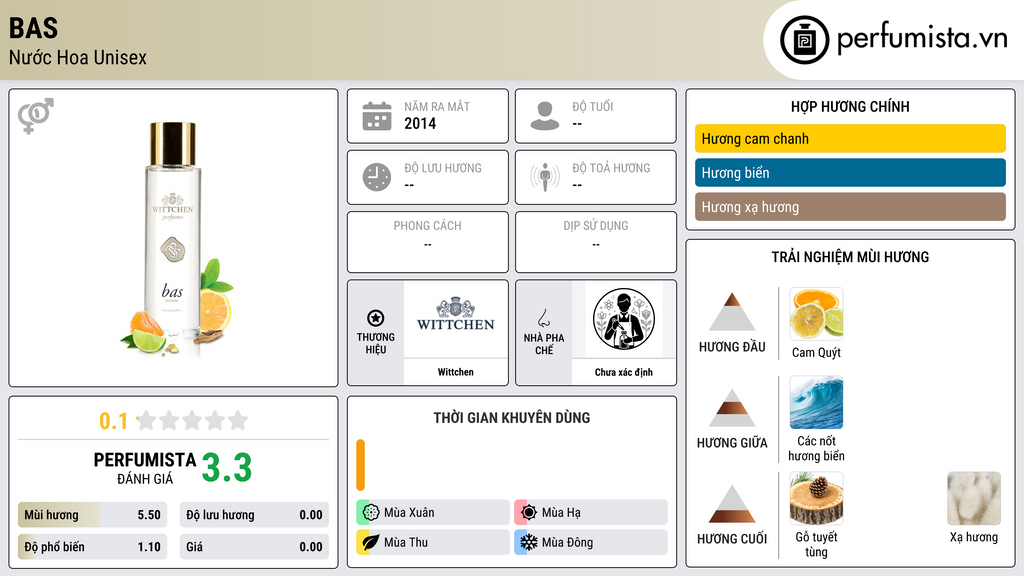Click the Dịp sử dụng card
The height and width of the screenshot is (576, 1024).
click(x=596, y=242)
